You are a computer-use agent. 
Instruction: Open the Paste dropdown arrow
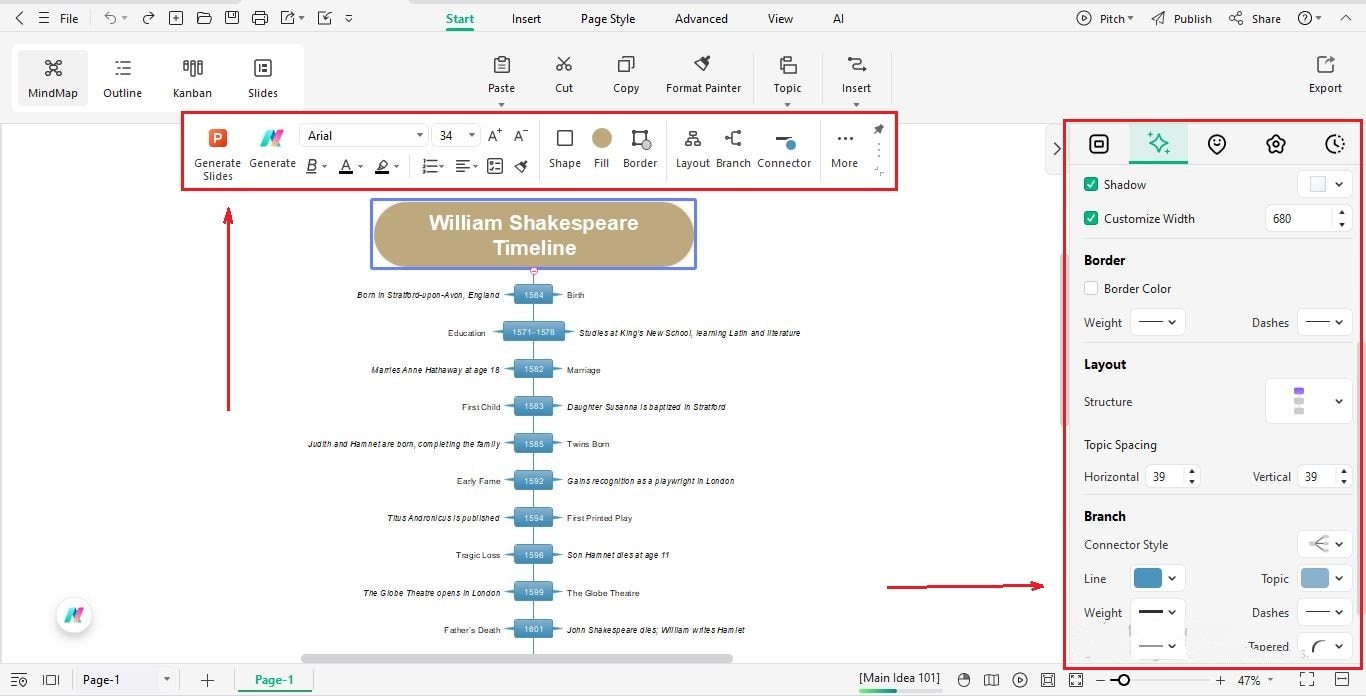pyautogui.click(x=501, y=104)
